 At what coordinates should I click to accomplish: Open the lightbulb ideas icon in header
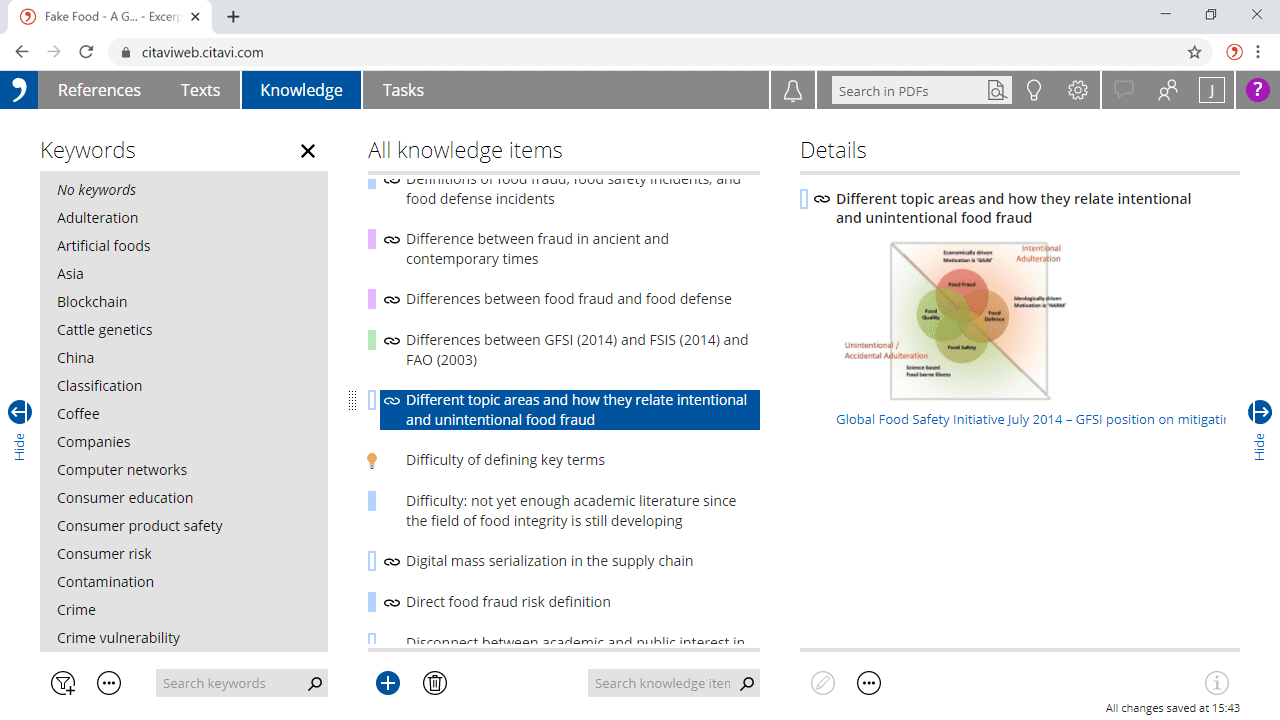click(1034, 91)
